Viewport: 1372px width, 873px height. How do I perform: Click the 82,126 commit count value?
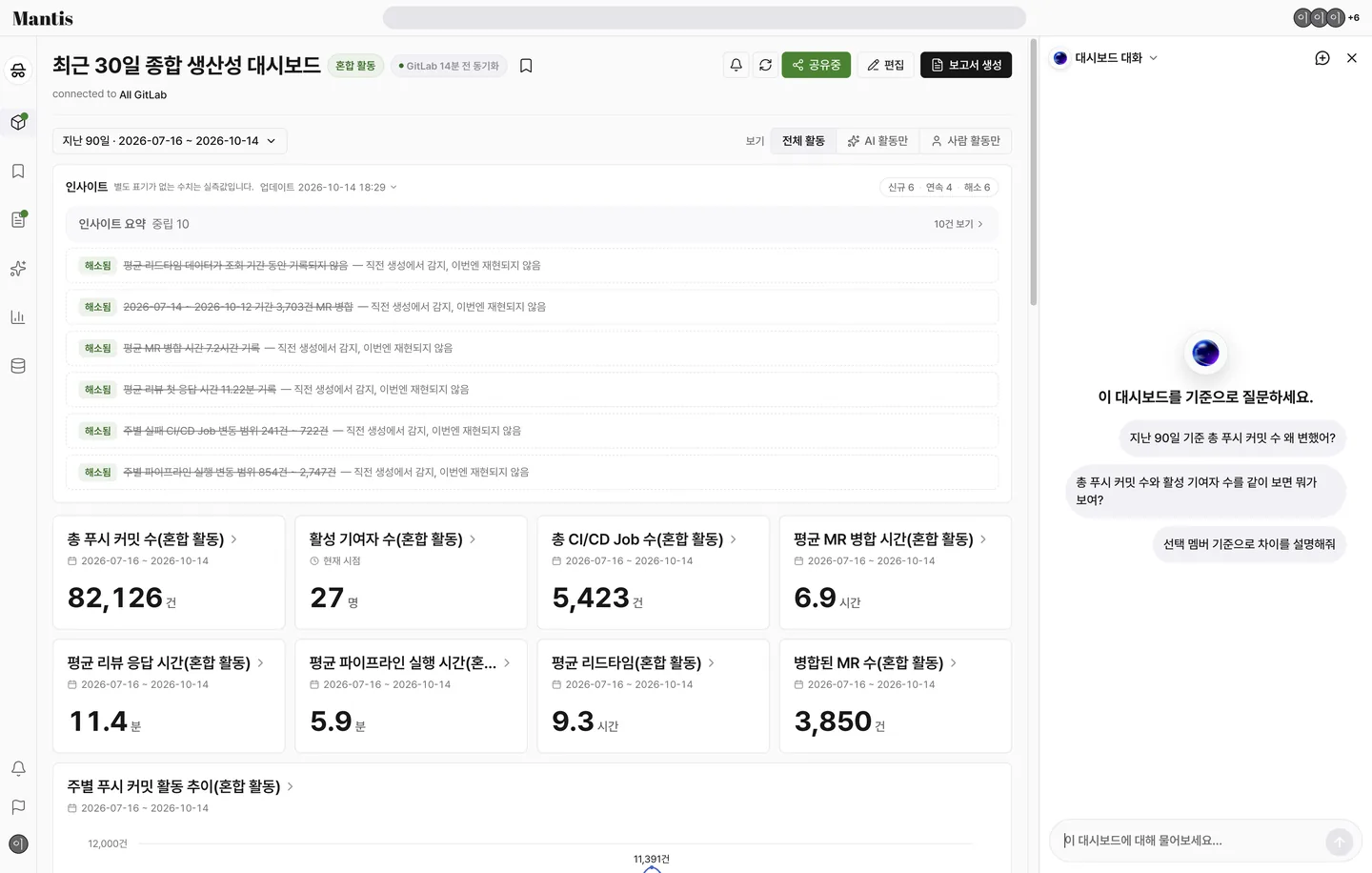click(x=115, y=599)
